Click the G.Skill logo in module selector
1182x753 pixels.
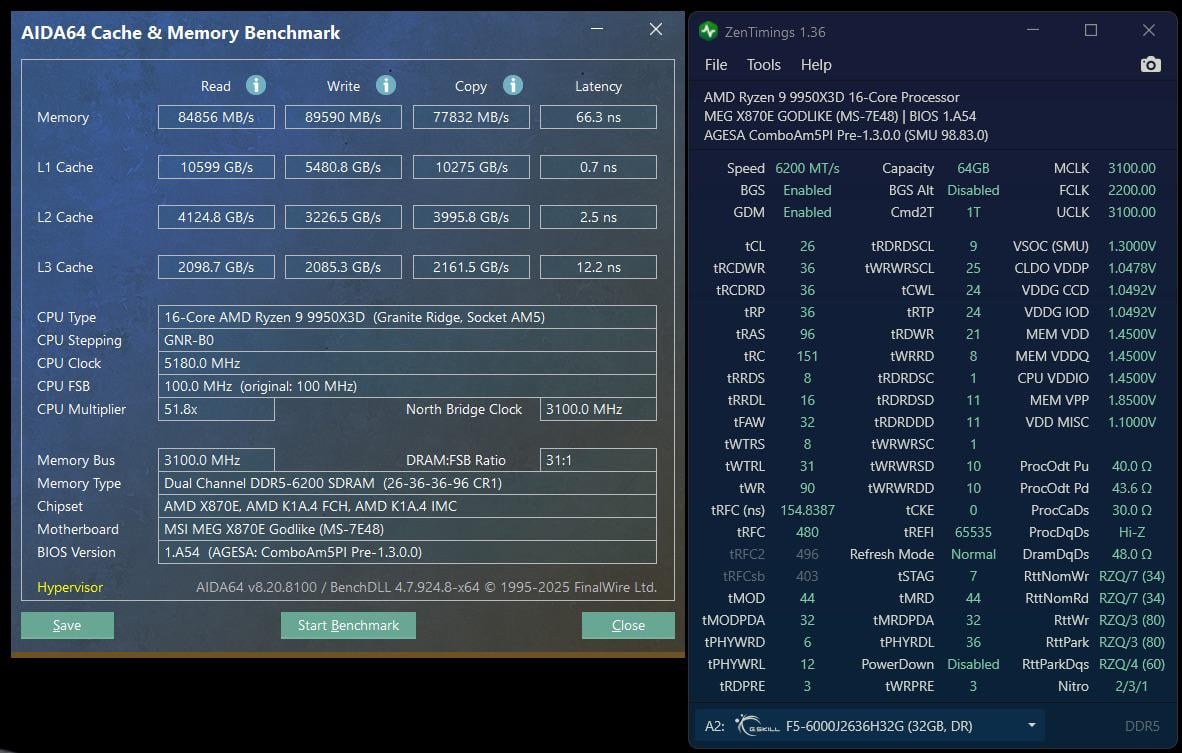click(x=756, y=725)
